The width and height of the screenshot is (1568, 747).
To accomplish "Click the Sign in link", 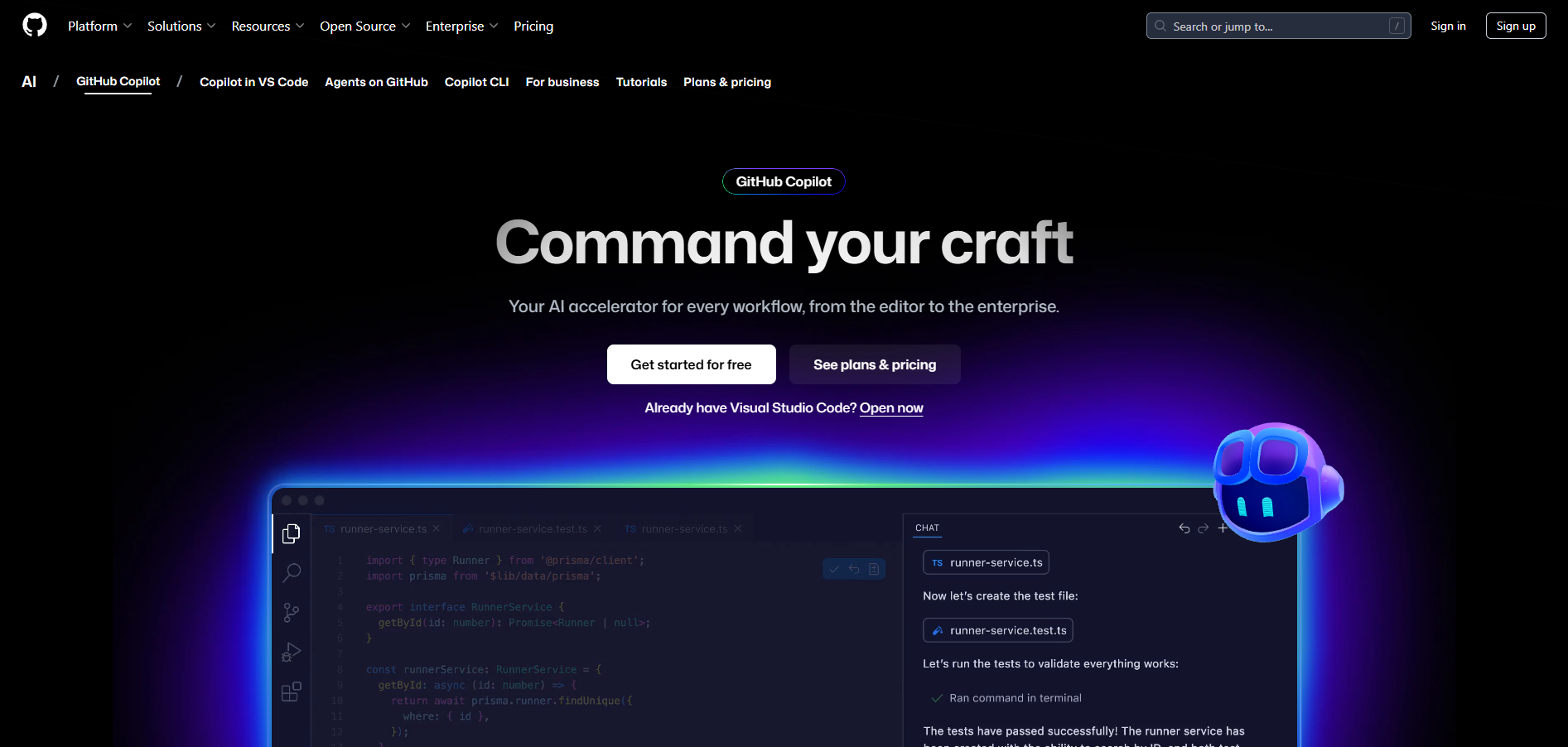I will (1448, 26).
